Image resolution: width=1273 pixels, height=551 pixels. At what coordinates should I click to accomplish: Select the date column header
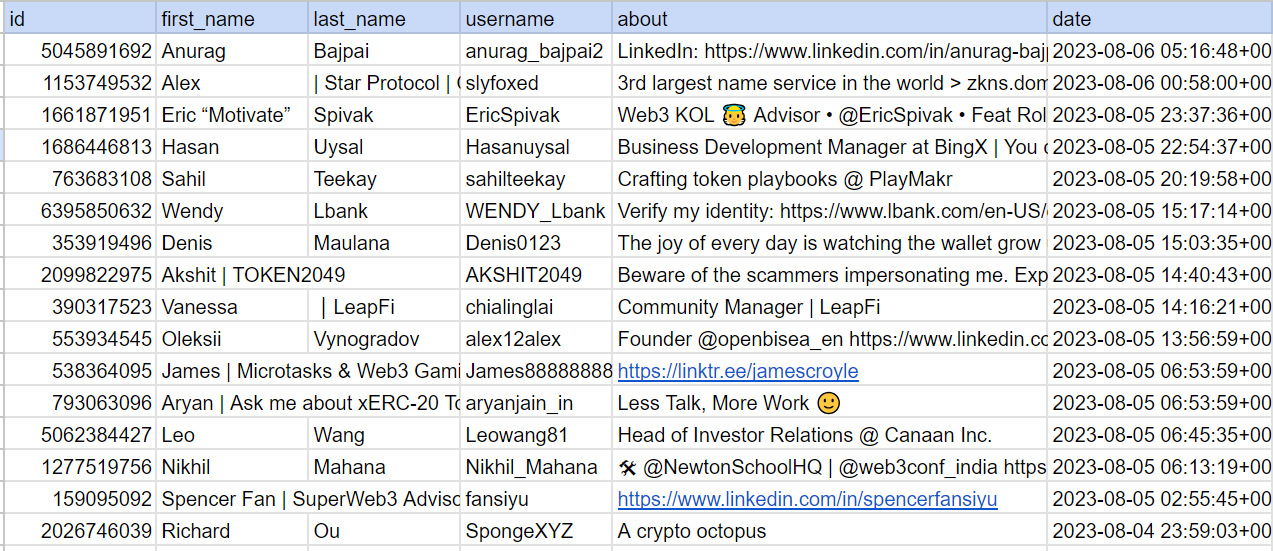1160,19
